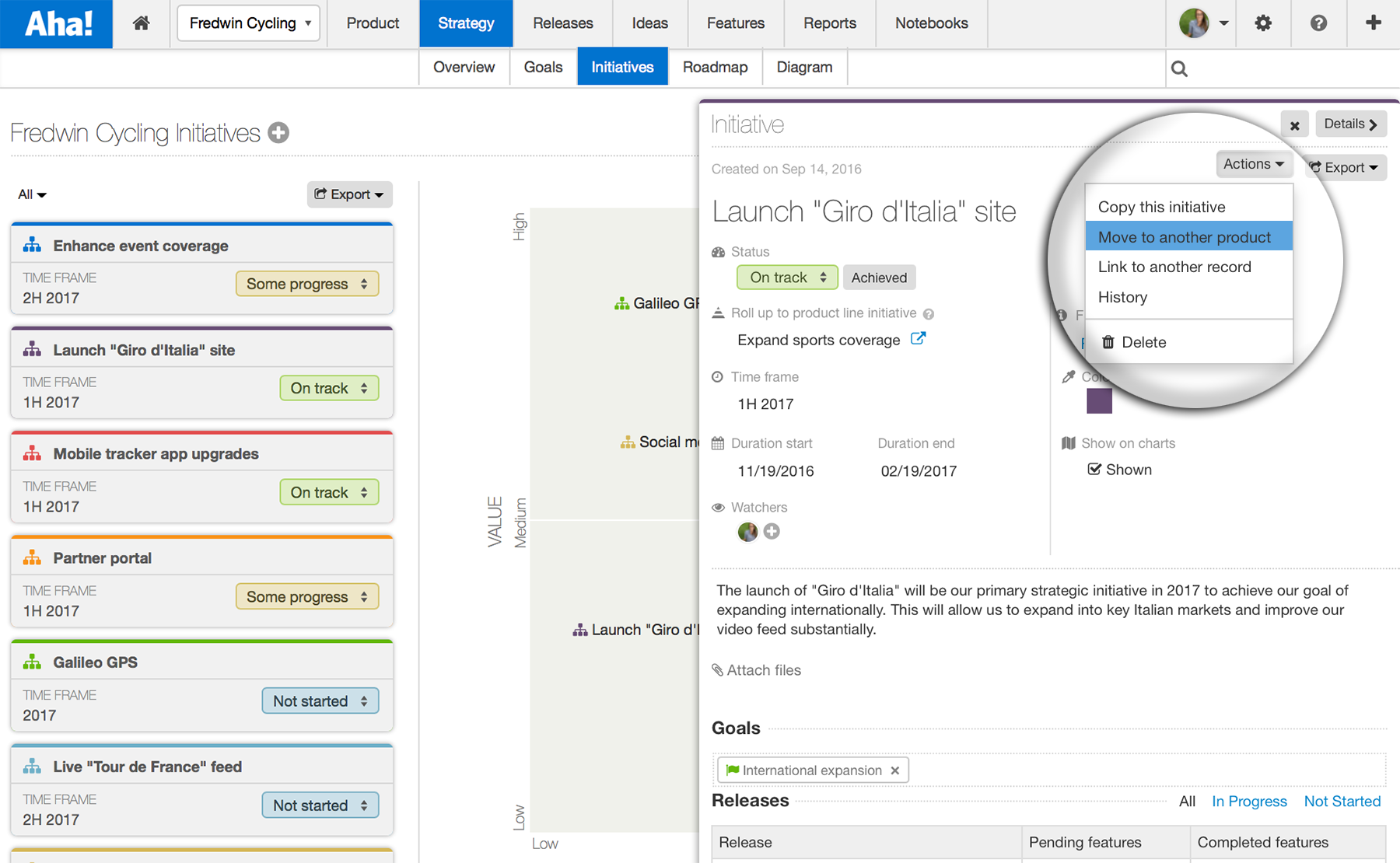This screenshot has height=863, width=1400.
Task: Click the watcher avatar
Action: 747,531
